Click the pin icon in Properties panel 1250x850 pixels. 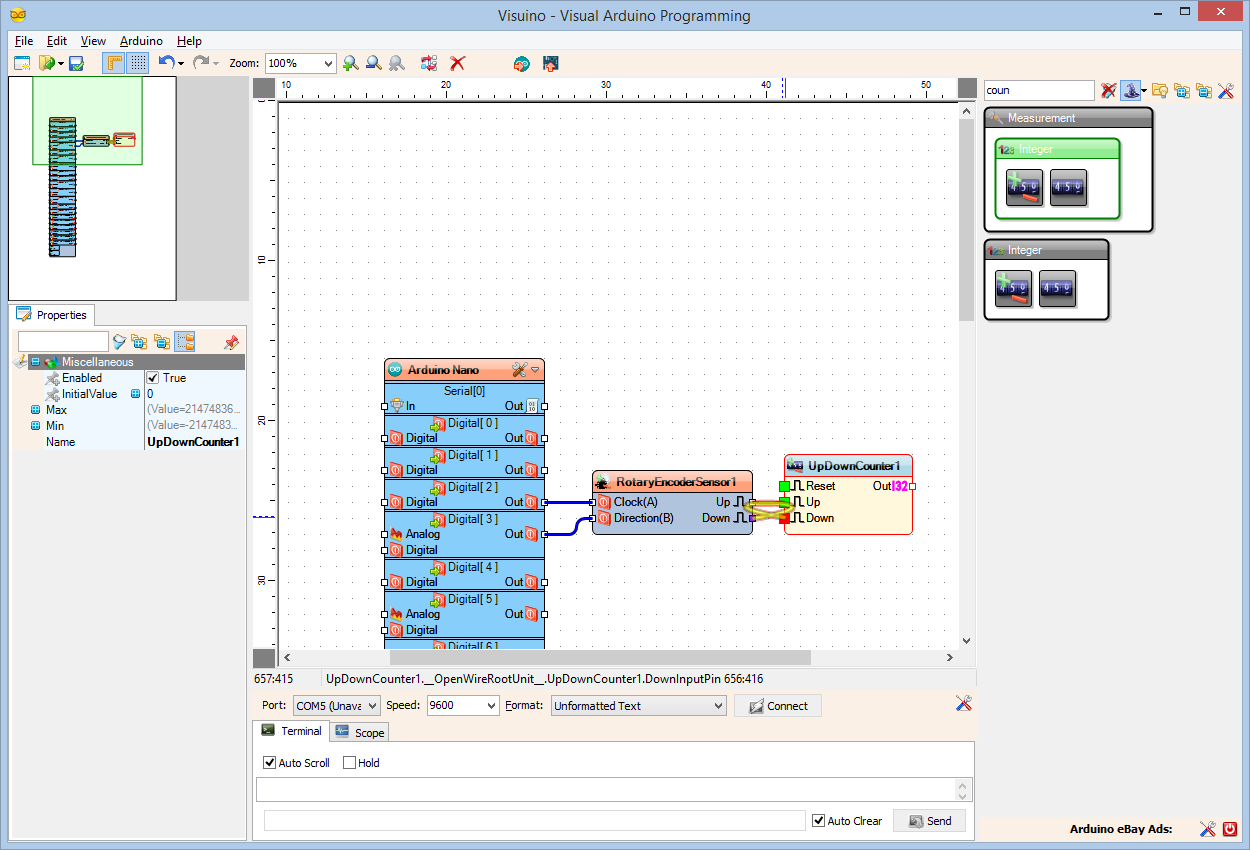click(x=231, y=342)
